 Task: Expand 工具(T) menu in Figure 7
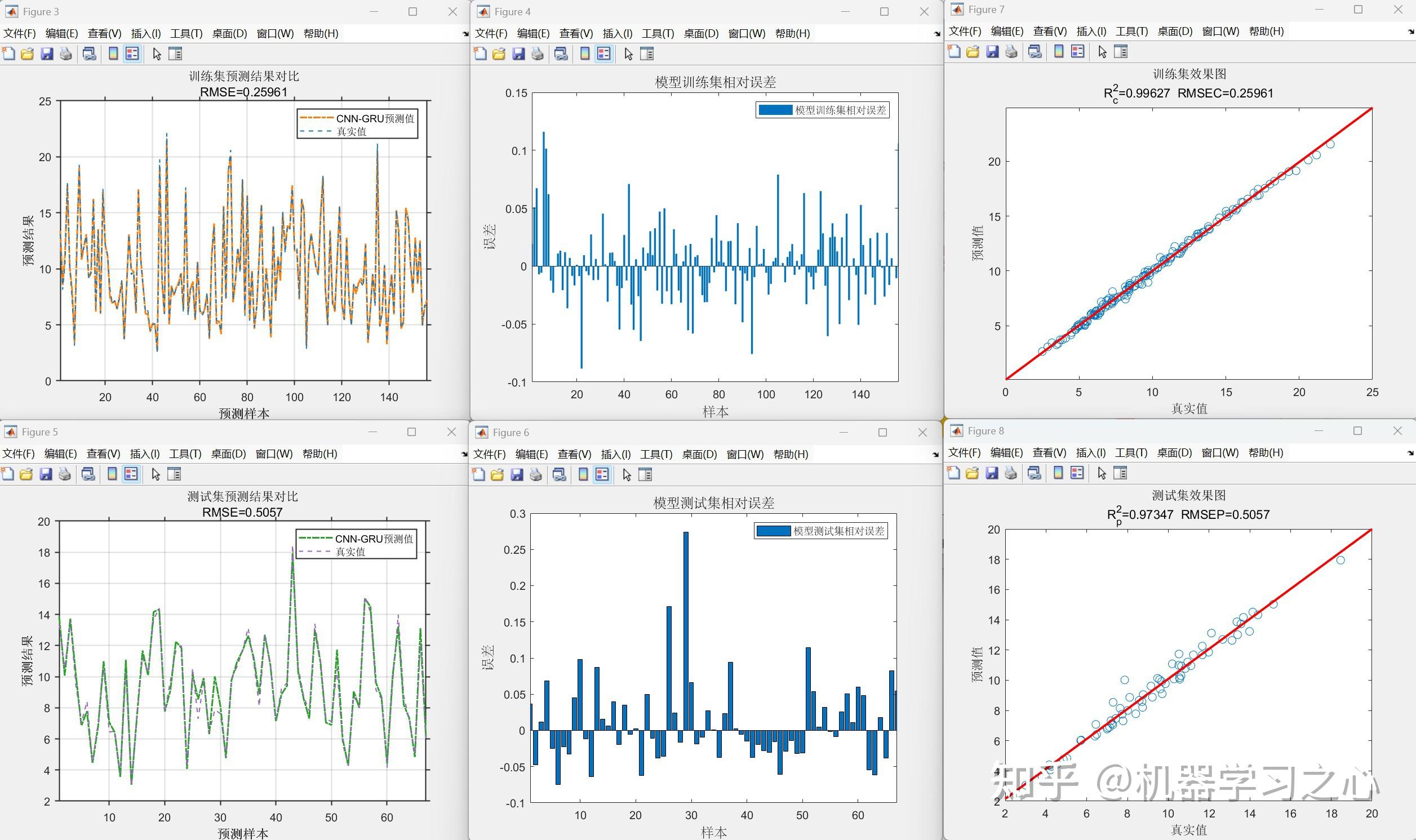click(1131, 31)
